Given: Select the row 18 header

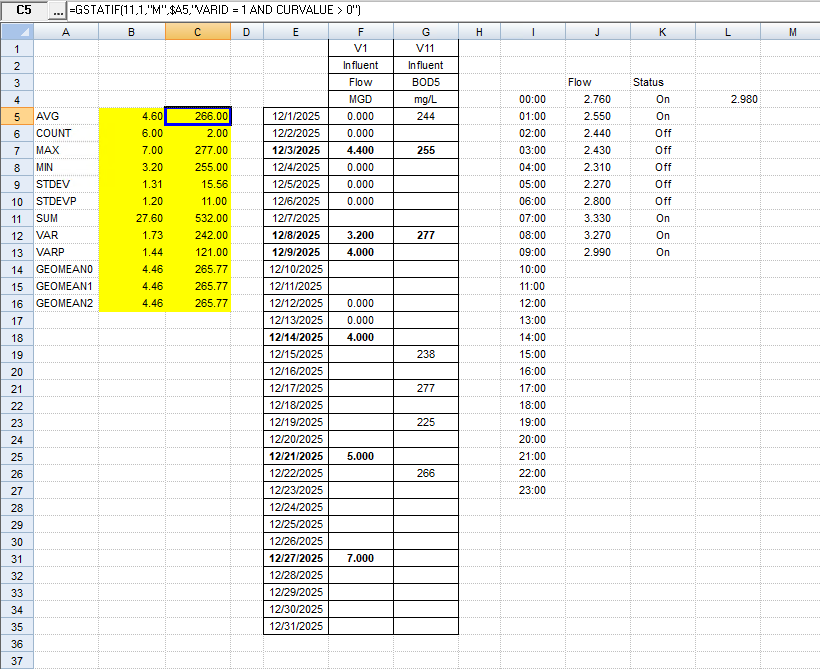Looking at the screenshot, I should [x=16, y=337].
